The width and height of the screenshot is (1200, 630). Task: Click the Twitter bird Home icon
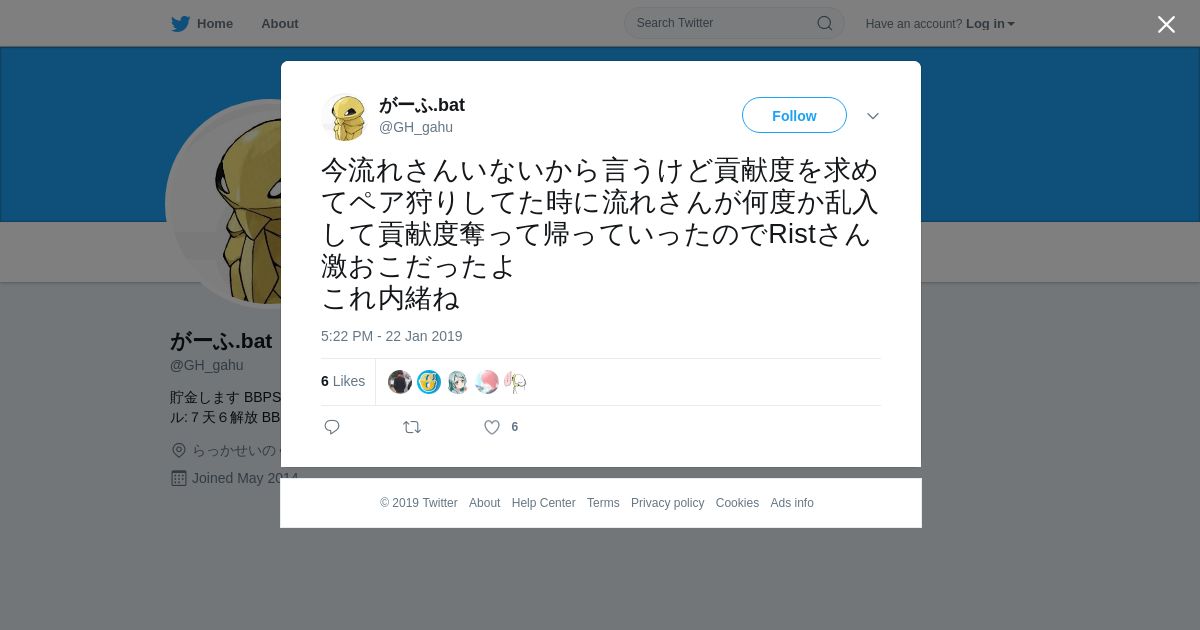(x=180, y=24)
